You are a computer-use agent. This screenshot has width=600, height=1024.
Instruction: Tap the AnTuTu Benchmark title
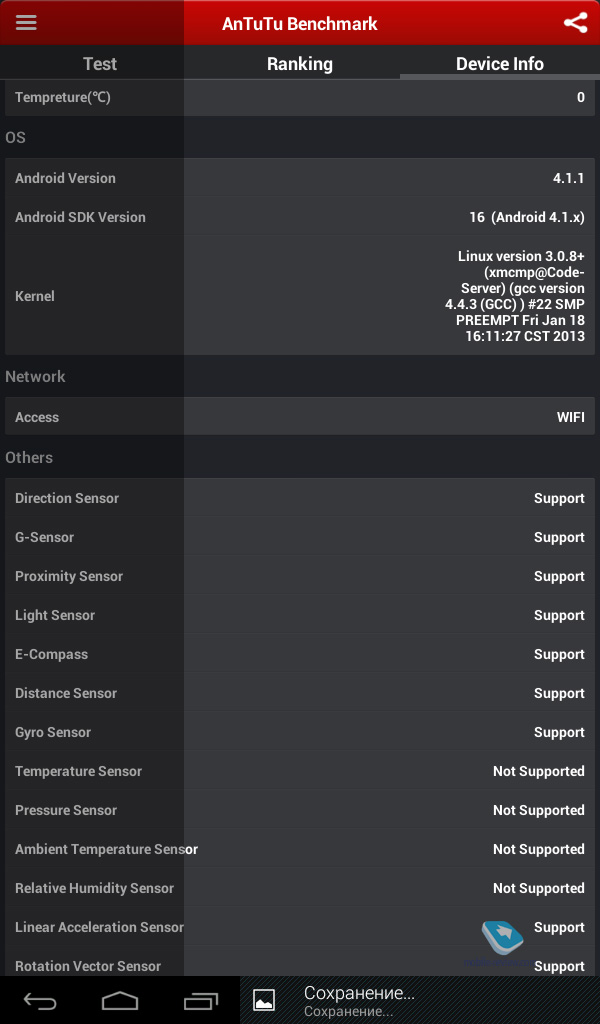[300, 24]
